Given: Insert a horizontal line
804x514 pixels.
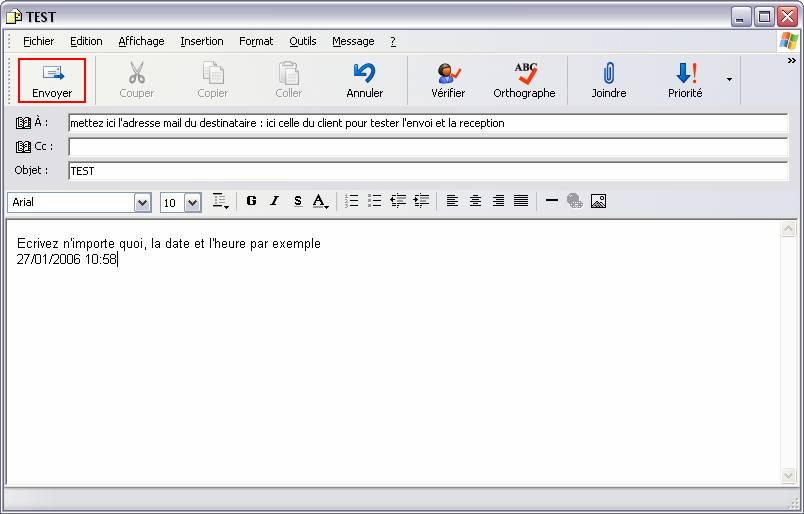Looking at the screenshot, I should 552,201.
